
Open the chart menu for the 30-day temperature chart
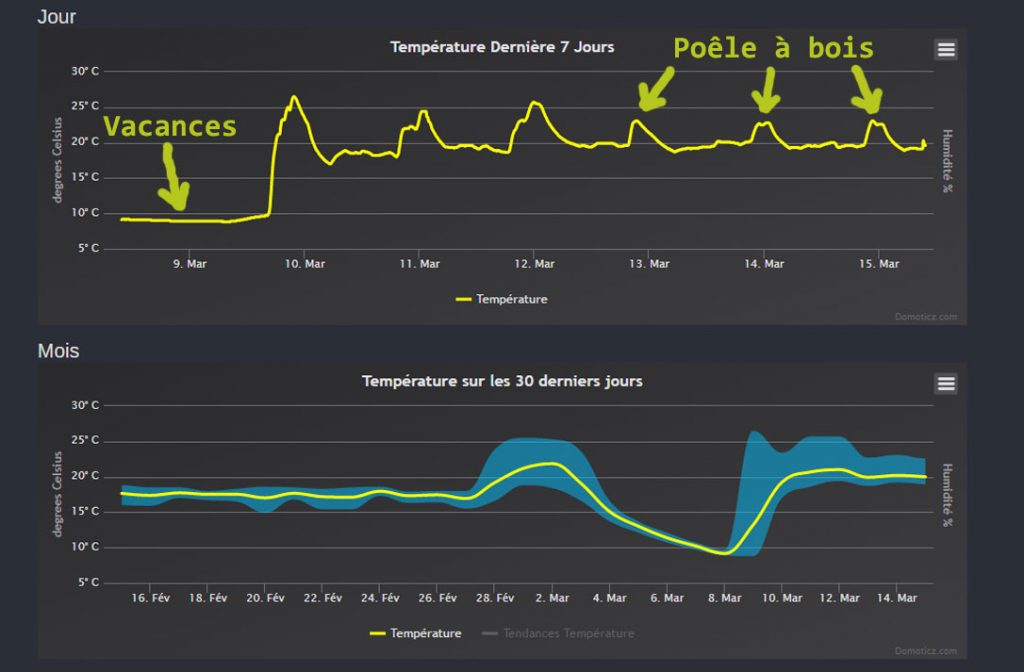(x=946, y=383)
